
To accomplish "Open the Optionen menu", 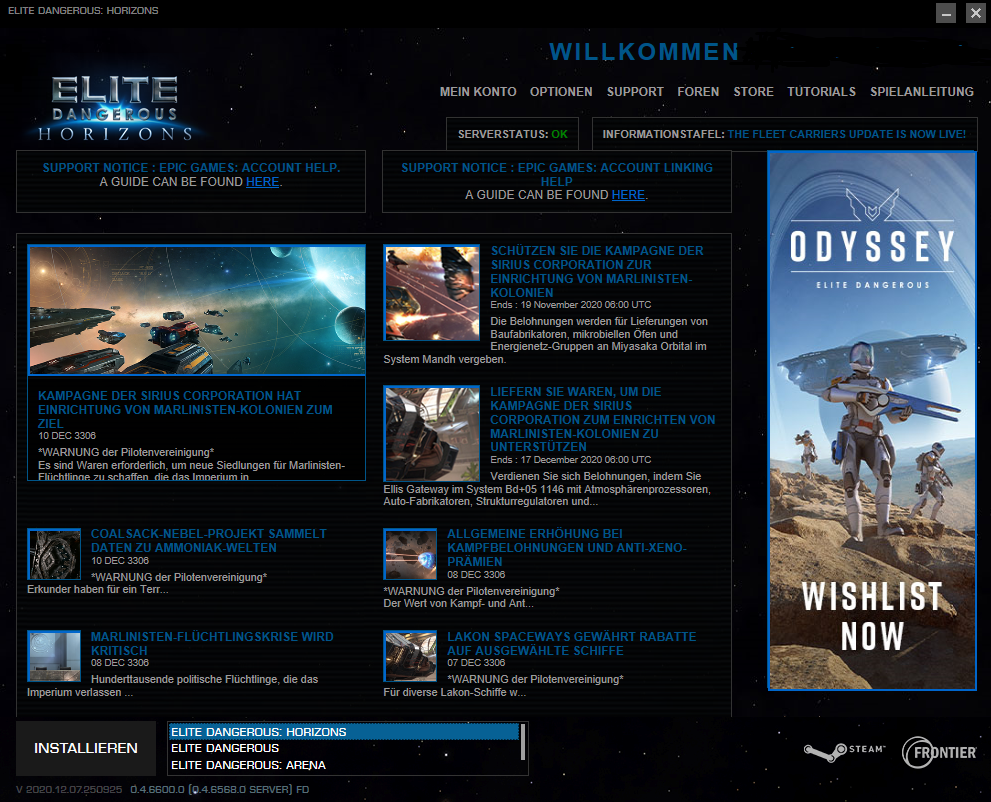I will pos(561,92).
